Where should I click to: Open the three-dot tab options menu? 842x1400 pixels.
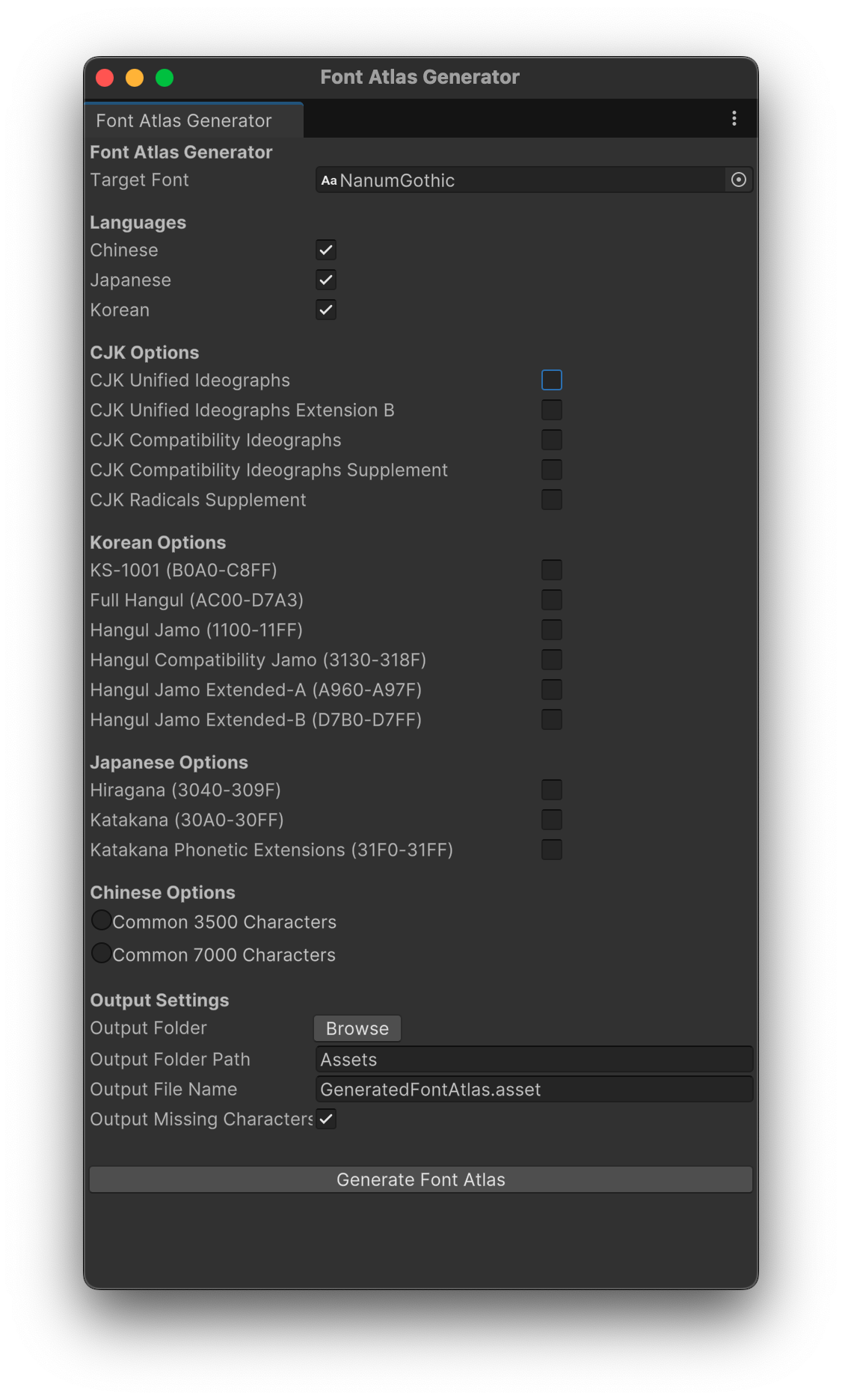tap(734, 118)
